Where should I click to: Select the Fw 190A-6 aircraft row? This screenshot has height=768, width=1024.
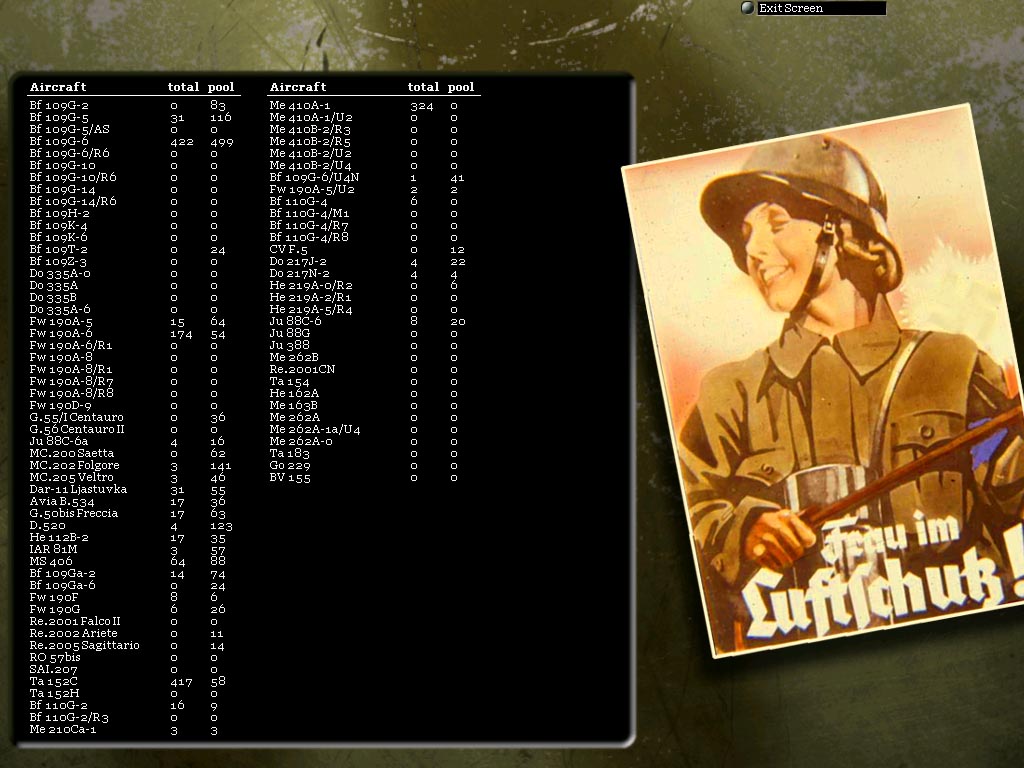[133, 334]
